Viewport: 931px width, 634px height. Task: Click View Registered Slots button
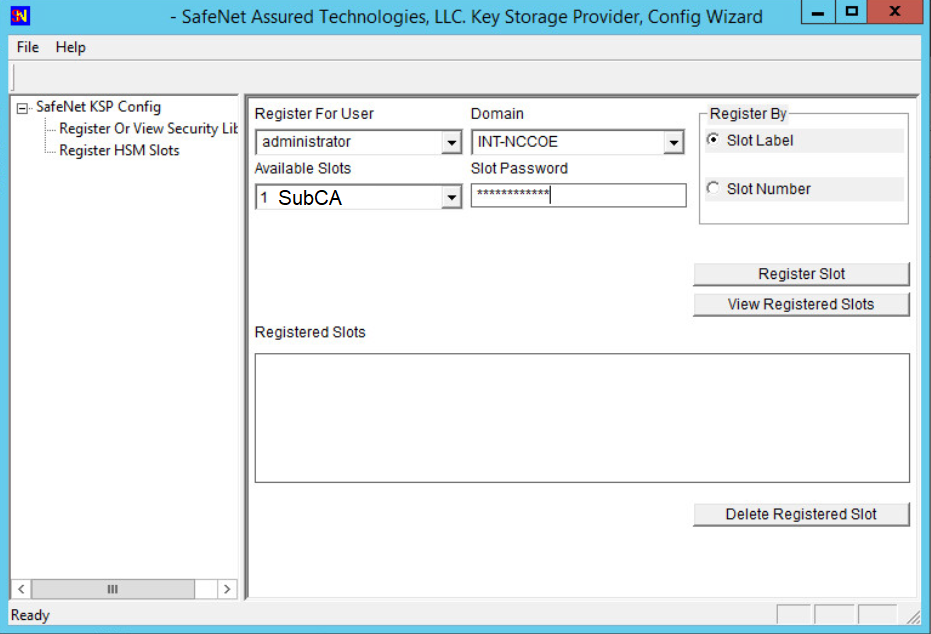tap(801, 304)
